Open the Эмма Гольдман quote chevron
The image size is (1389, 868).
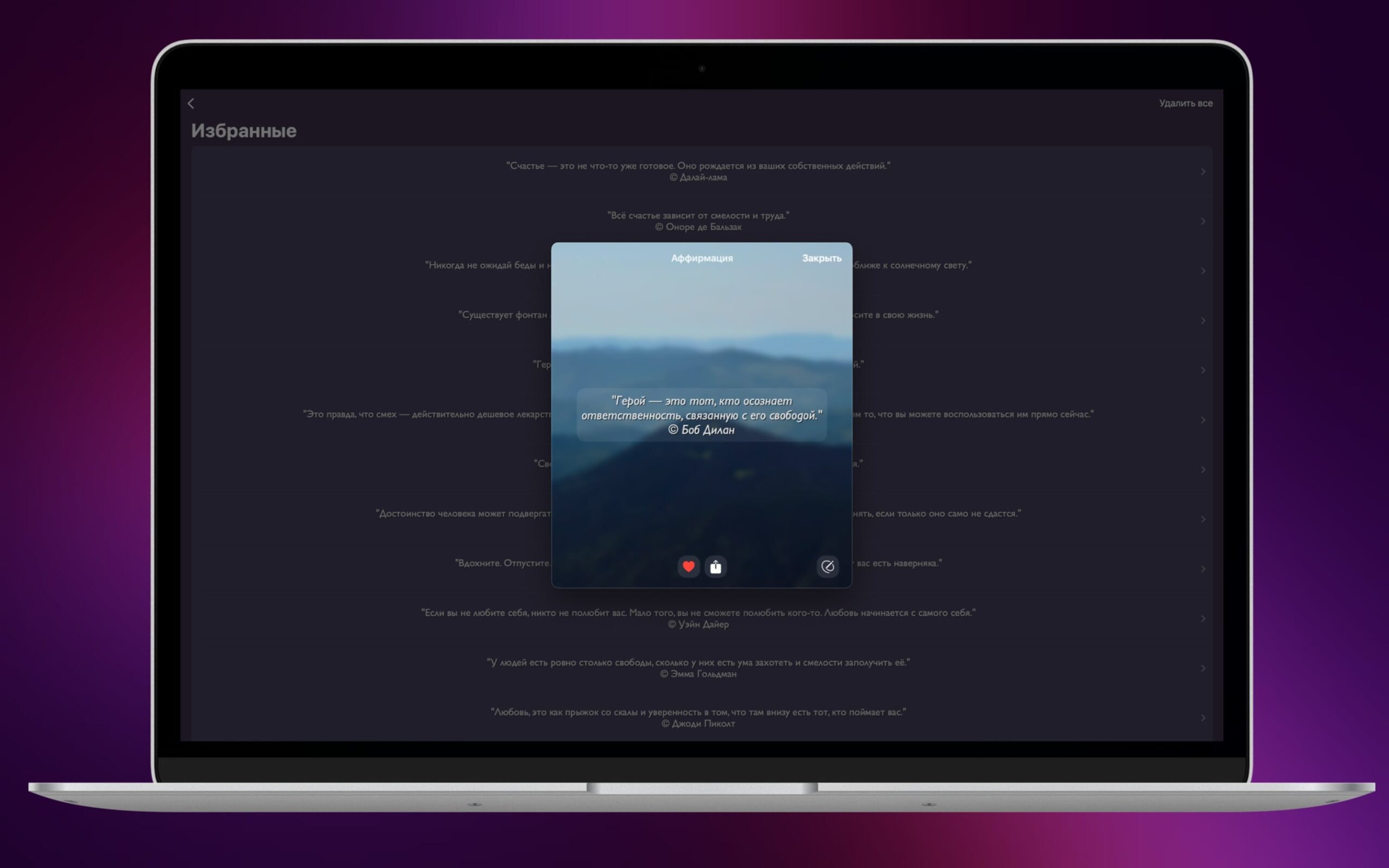(x=1202, y=668)
